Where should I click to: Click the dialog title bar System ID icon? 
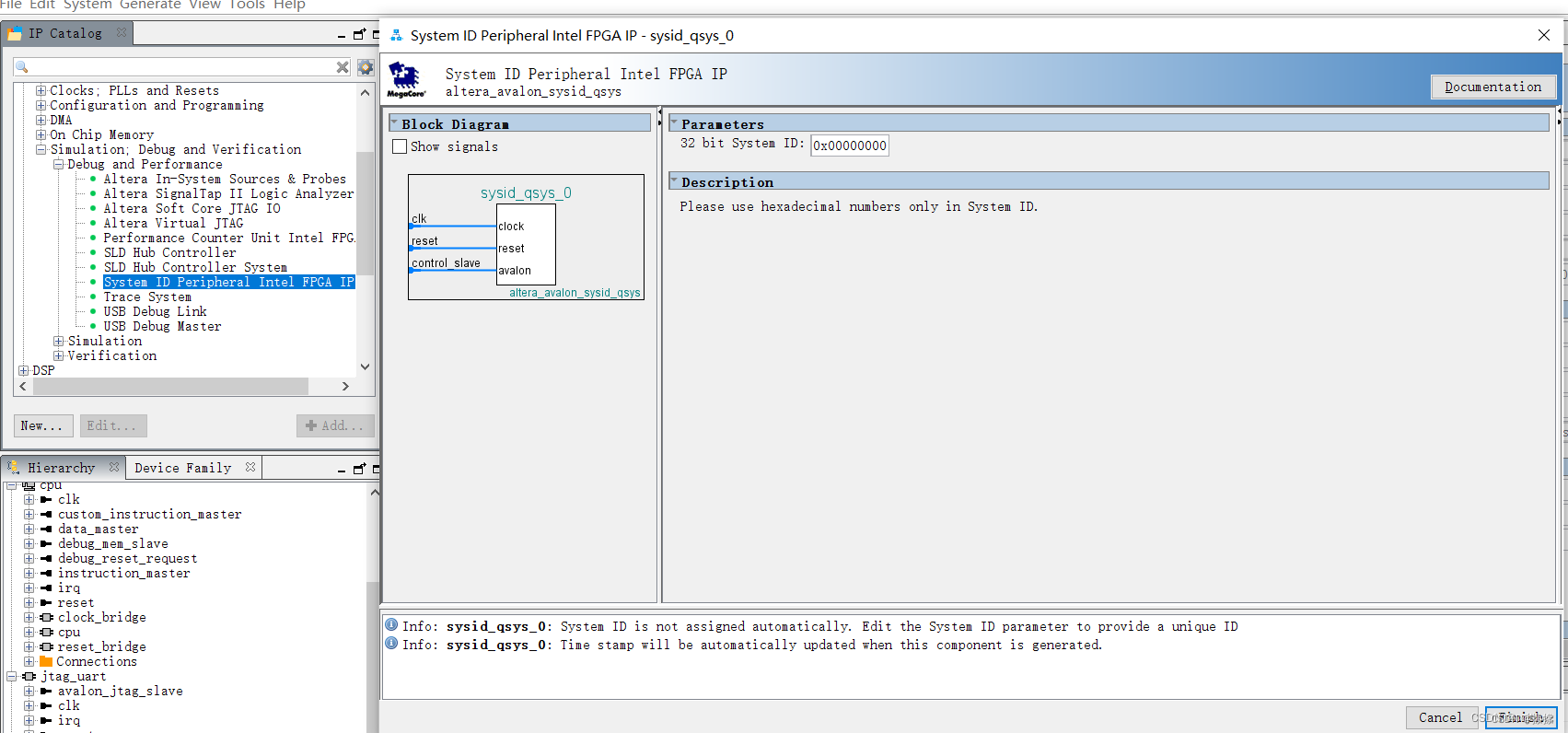pyautogui.click(x=396, y=35)
